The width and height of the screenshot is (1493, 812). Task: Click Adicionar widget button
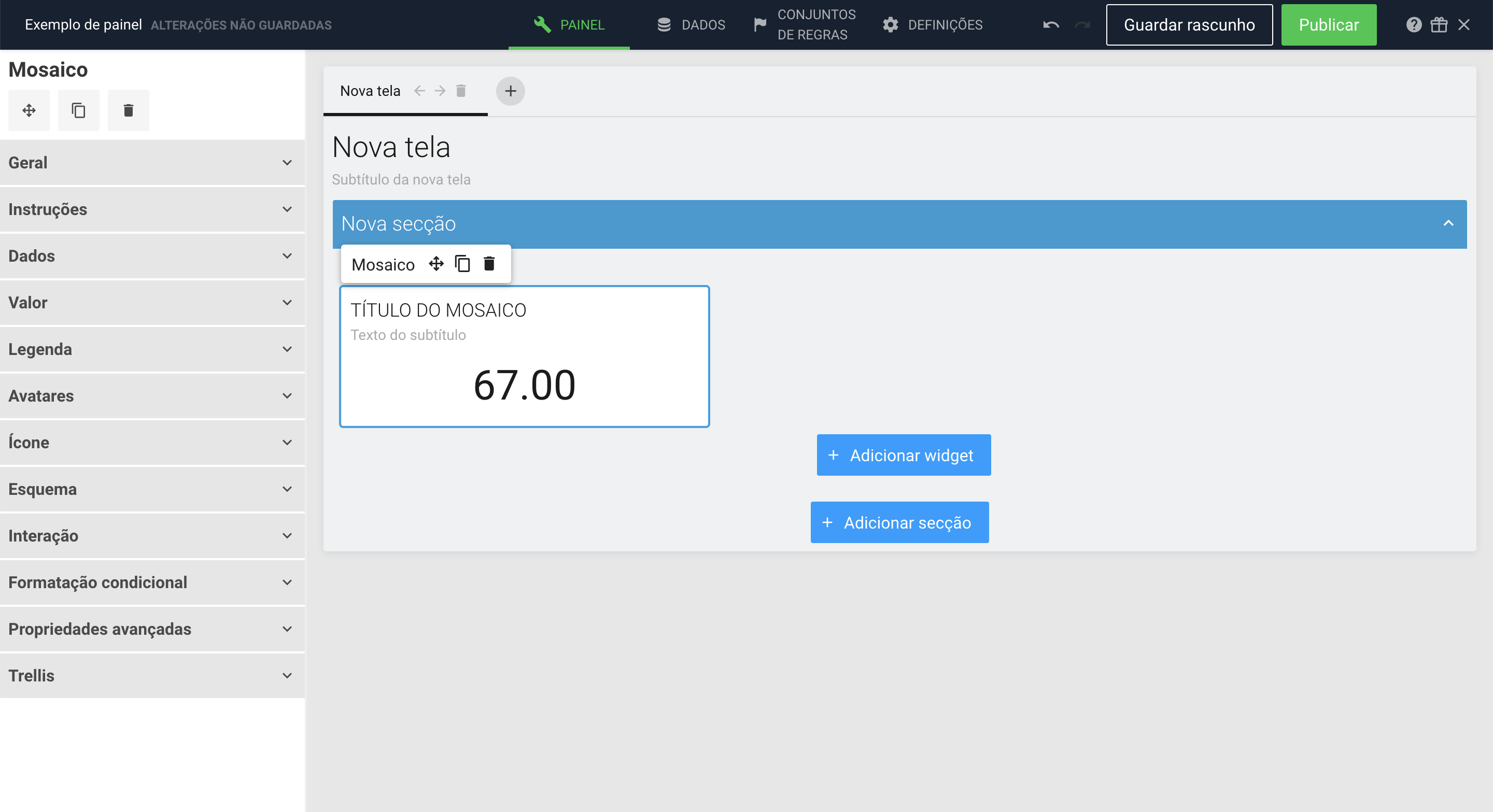click(x=904, y=455)
